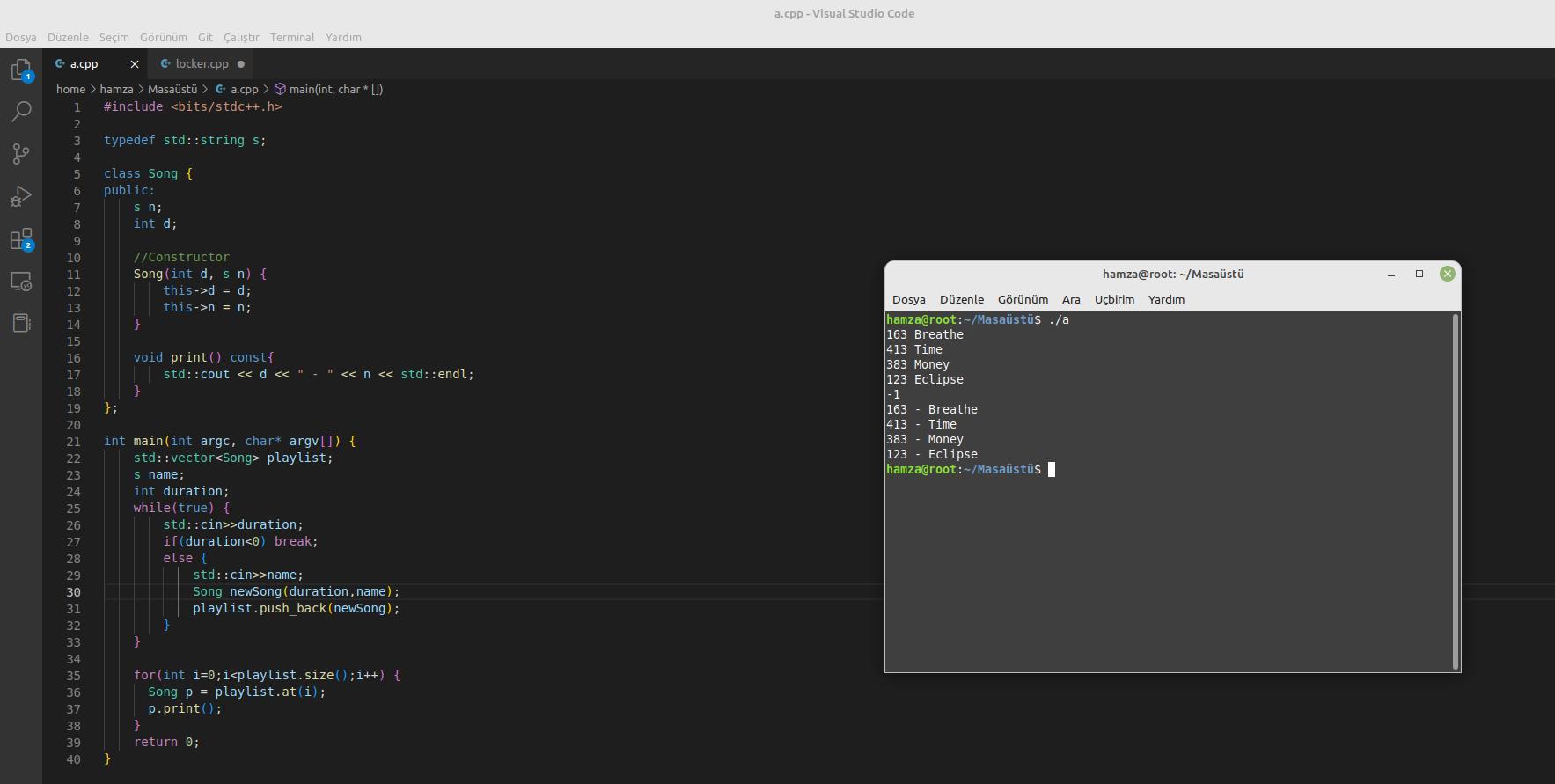Click the playlist.push_back(newSong) line
The width and height of the screenshot is (1555, 784).
(297, 608)
